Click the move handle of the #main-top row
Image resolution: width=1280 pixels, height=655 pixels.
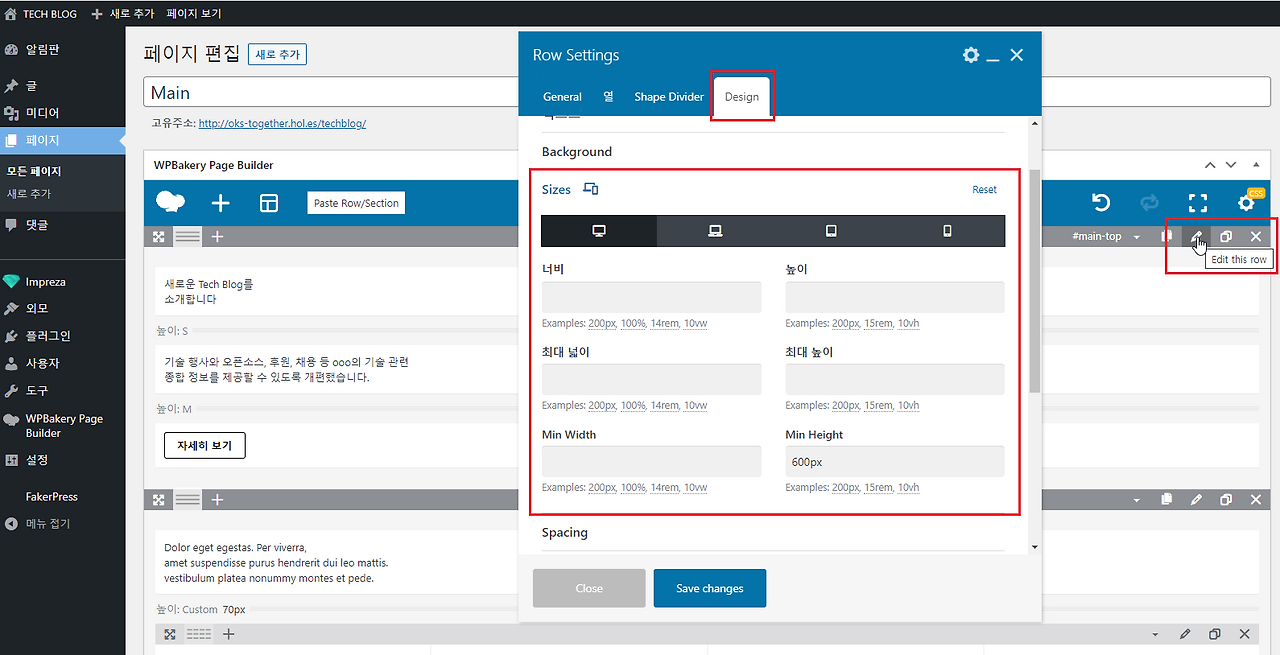[159, 237]
